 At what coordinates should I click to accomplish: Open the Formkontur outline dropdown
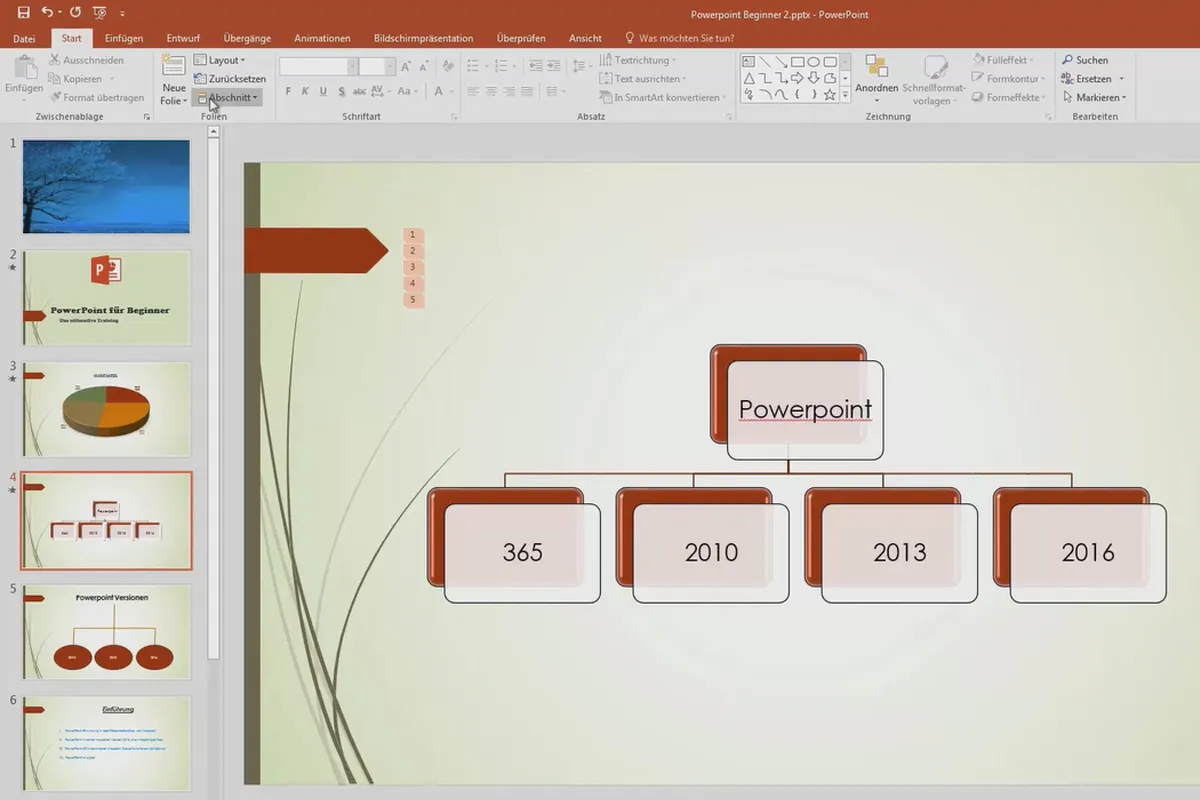[1010, 78]
